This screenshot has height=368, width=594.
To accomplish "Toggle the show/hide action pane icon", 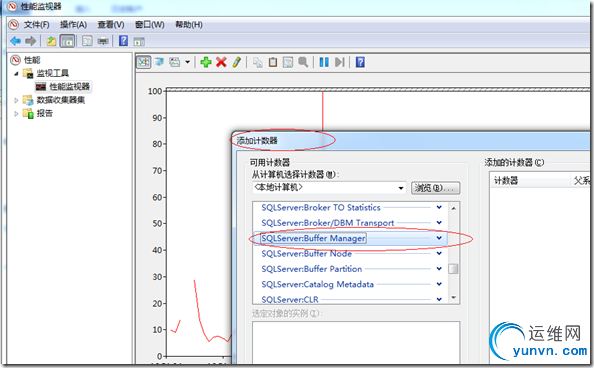I will tap(139, 41).
